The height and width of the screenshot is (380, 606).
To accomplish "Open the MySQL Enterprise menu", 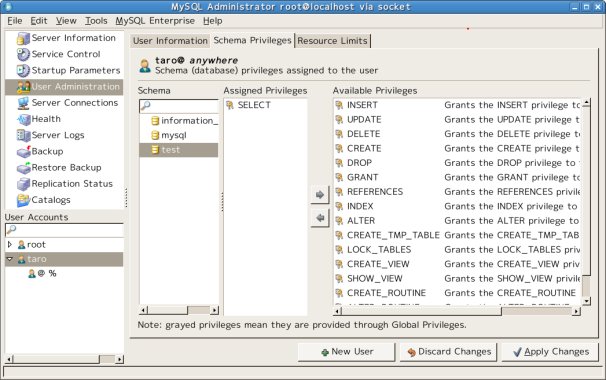I will [155, 21].
